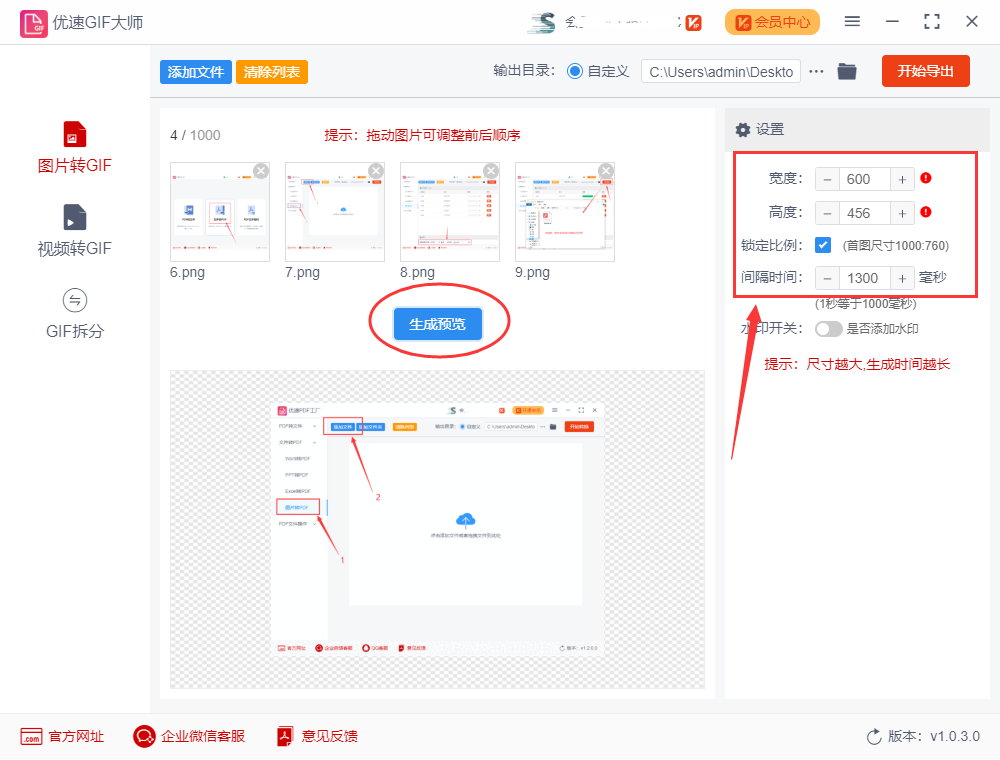
Task: Remove 8.png from the list
Action: coord(491,170)
